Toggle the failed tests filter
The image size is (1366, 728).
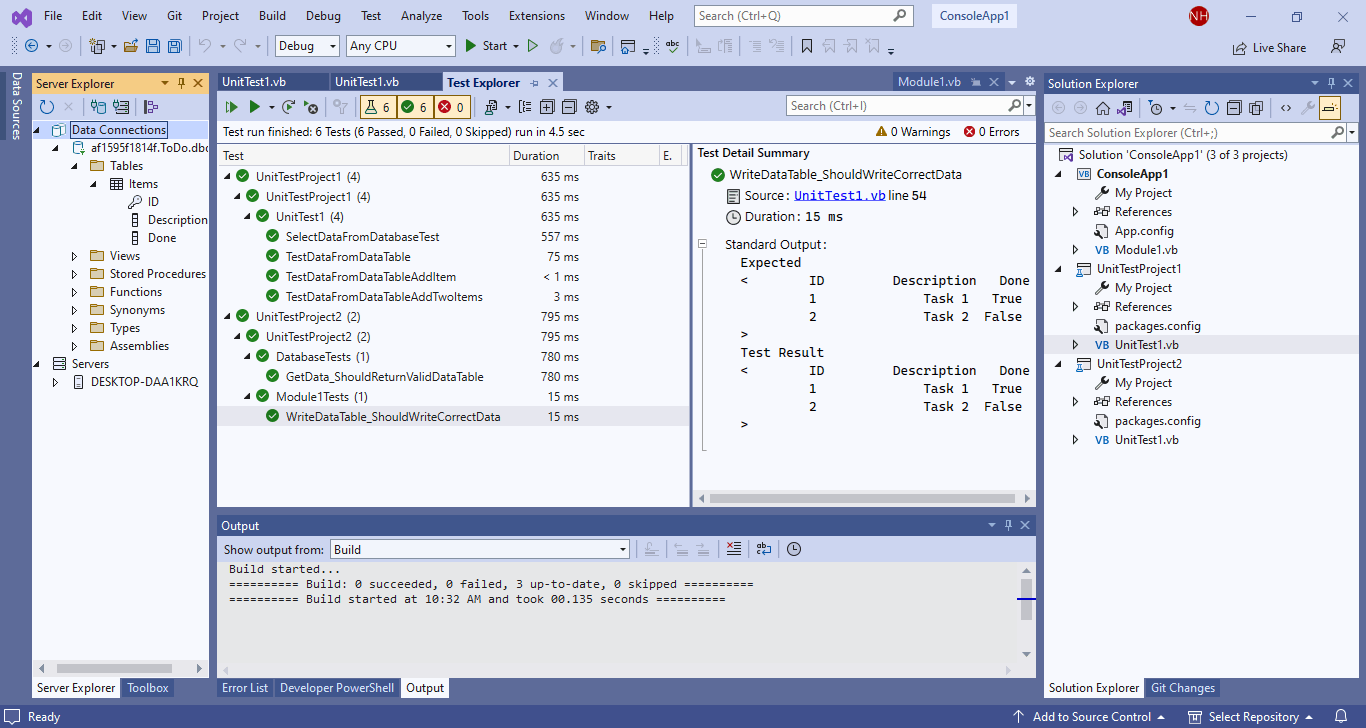coord(451,107)
